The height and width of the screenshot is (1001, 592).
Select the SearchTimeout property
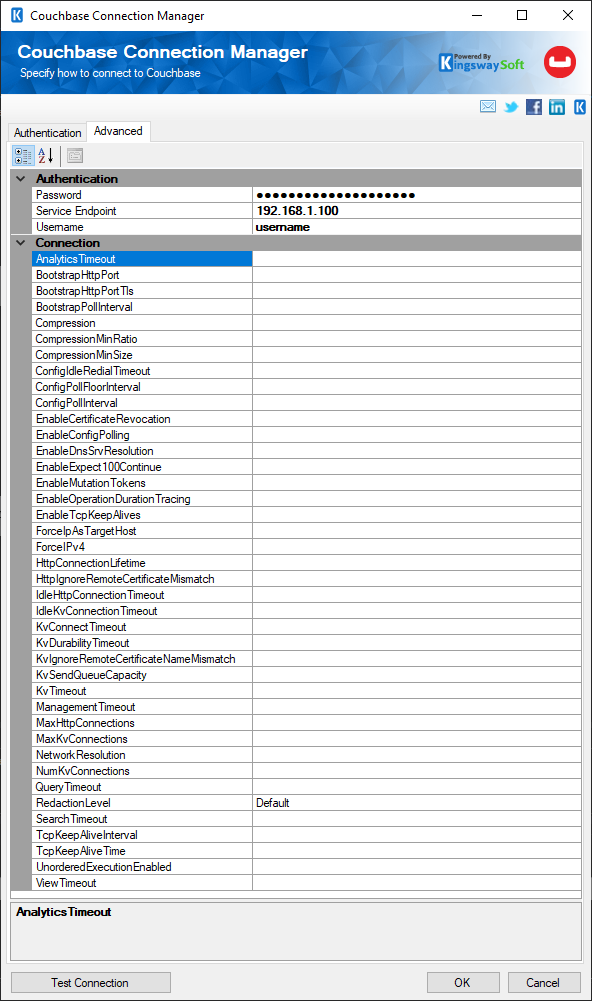(x=142, y=818)
